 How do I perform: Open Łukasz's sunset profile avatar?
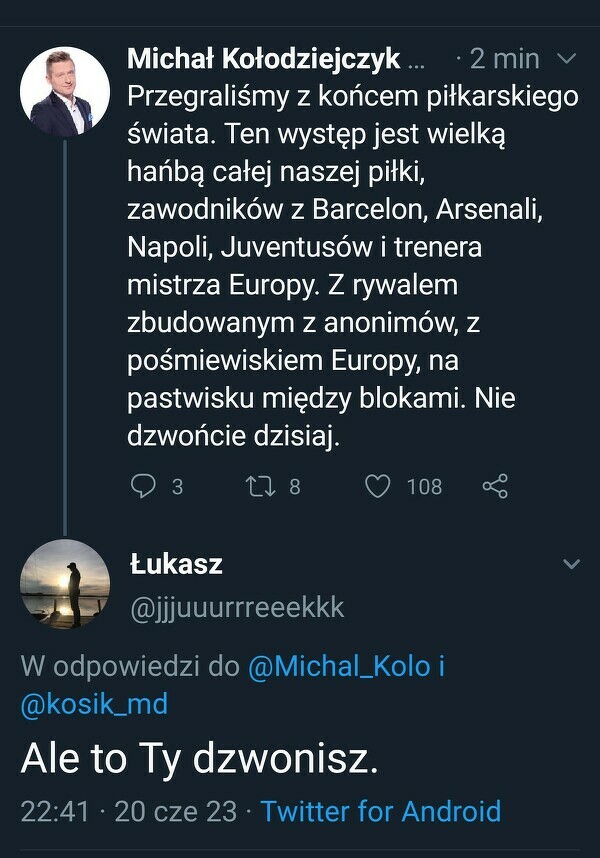(65, 584)
